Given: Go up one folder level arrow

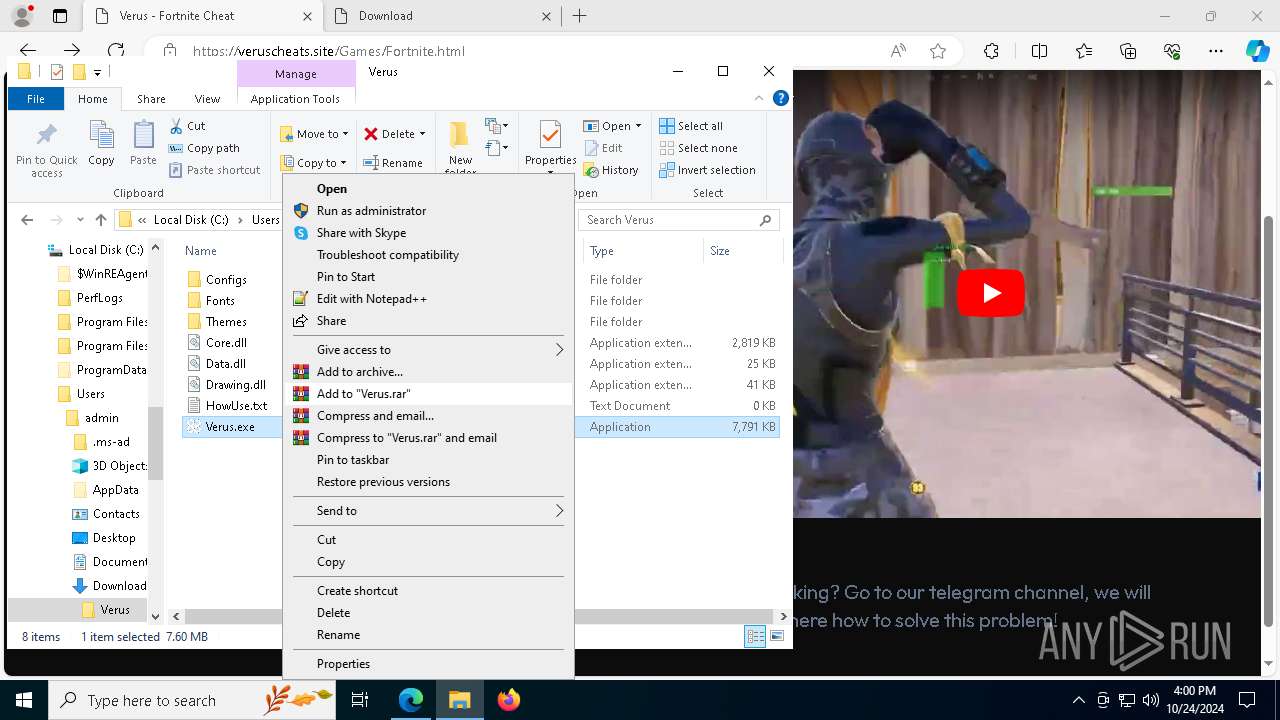Looking at the screenshot, I should click(x=100, y=220).
